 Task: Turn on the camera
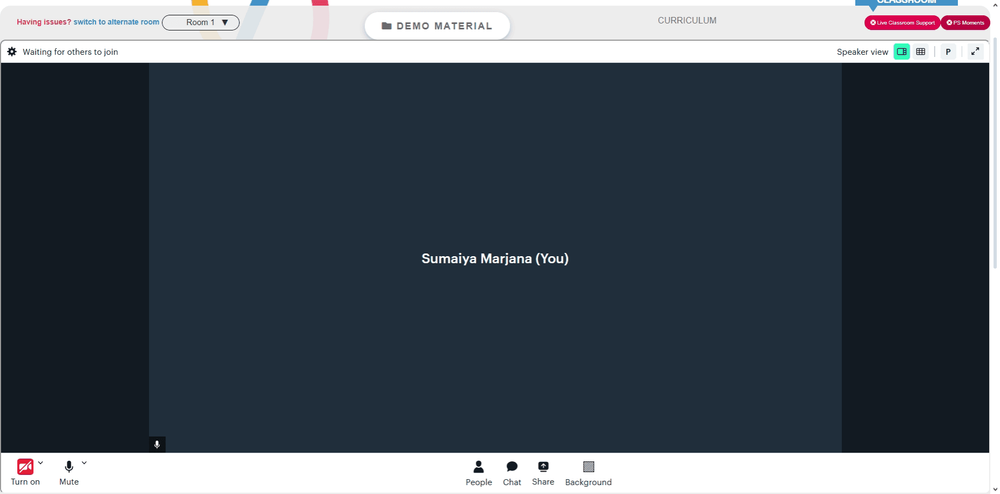25,472
